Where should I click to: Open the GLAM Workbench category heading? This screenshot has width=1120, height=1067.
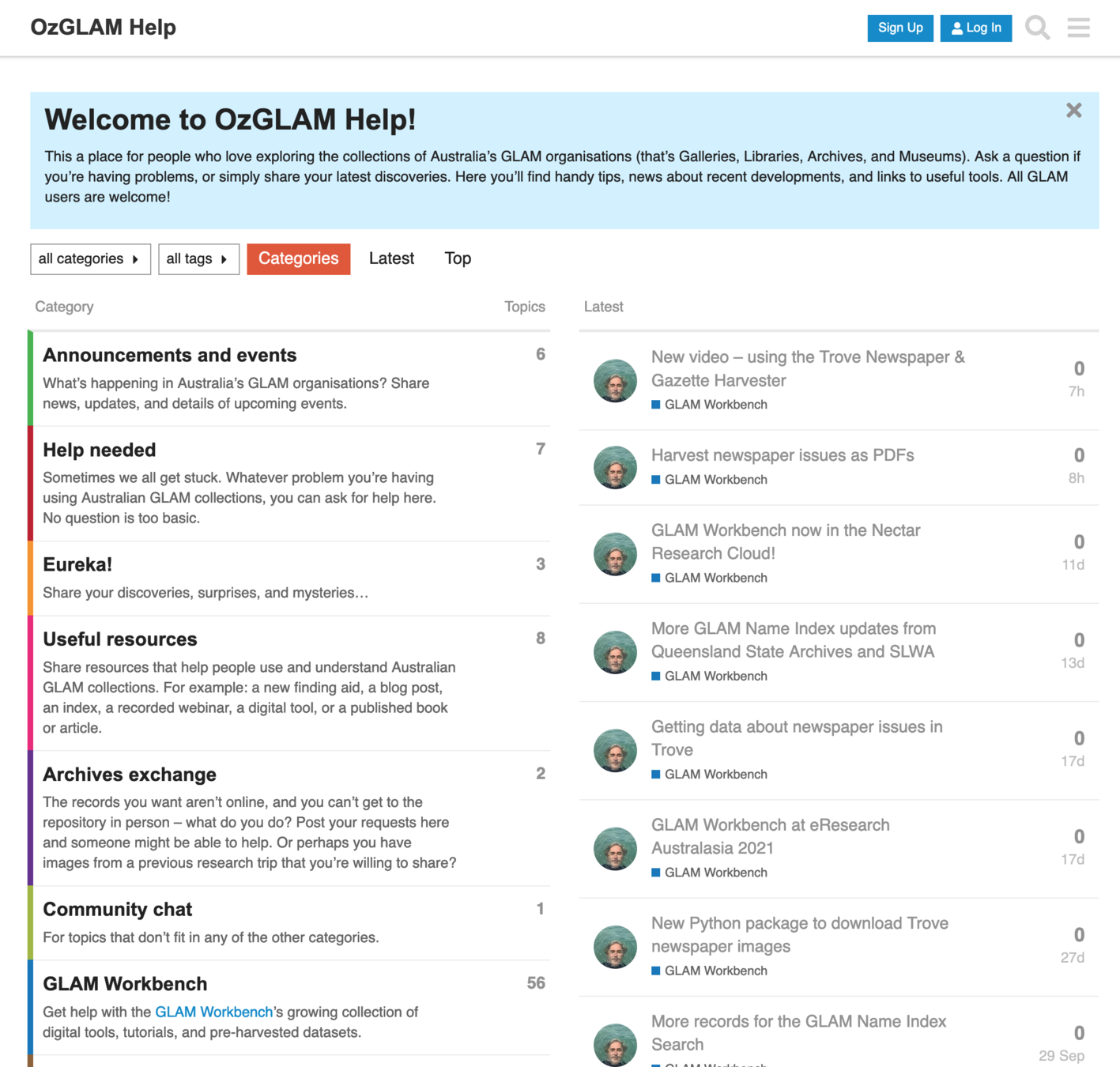(x=125, y=983)
